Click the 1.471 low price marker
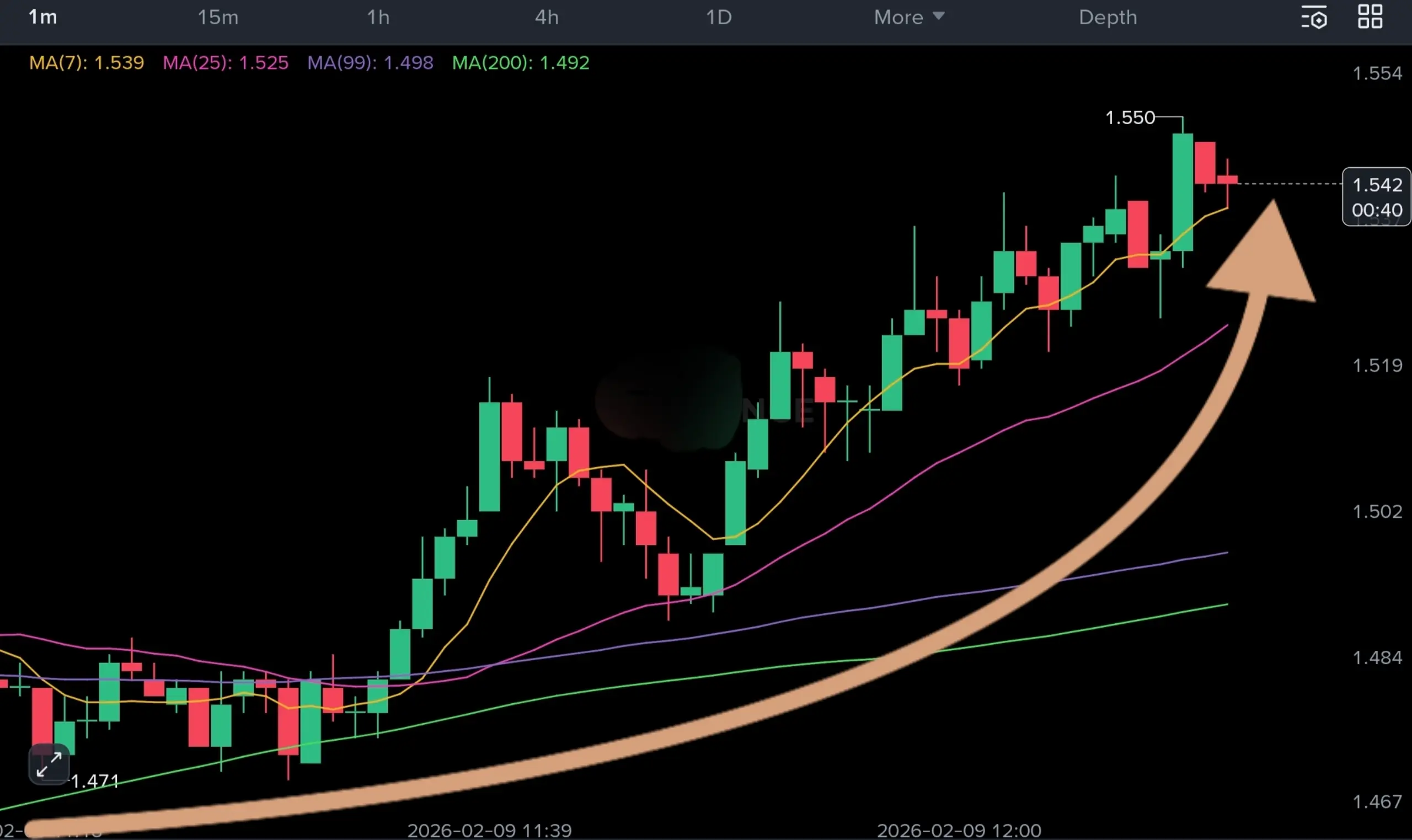1412x840 pixels. coord(94,782)
